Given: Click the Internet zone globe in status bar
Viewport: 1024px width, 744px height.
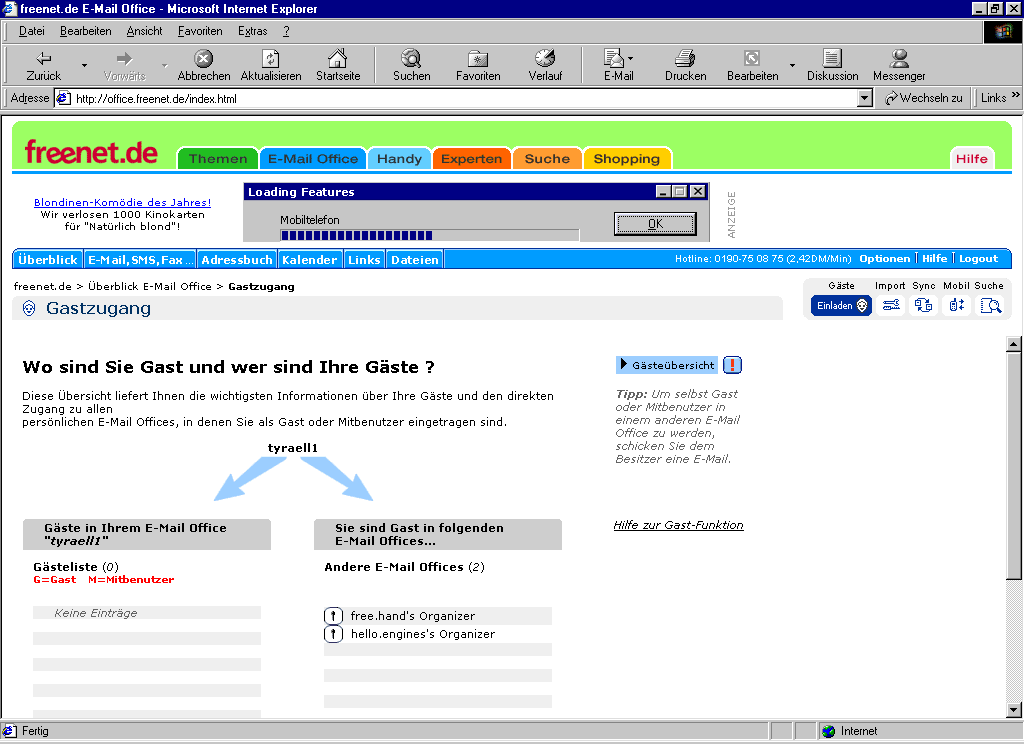Looking at the screenshot, I should (x=829, y=731).
